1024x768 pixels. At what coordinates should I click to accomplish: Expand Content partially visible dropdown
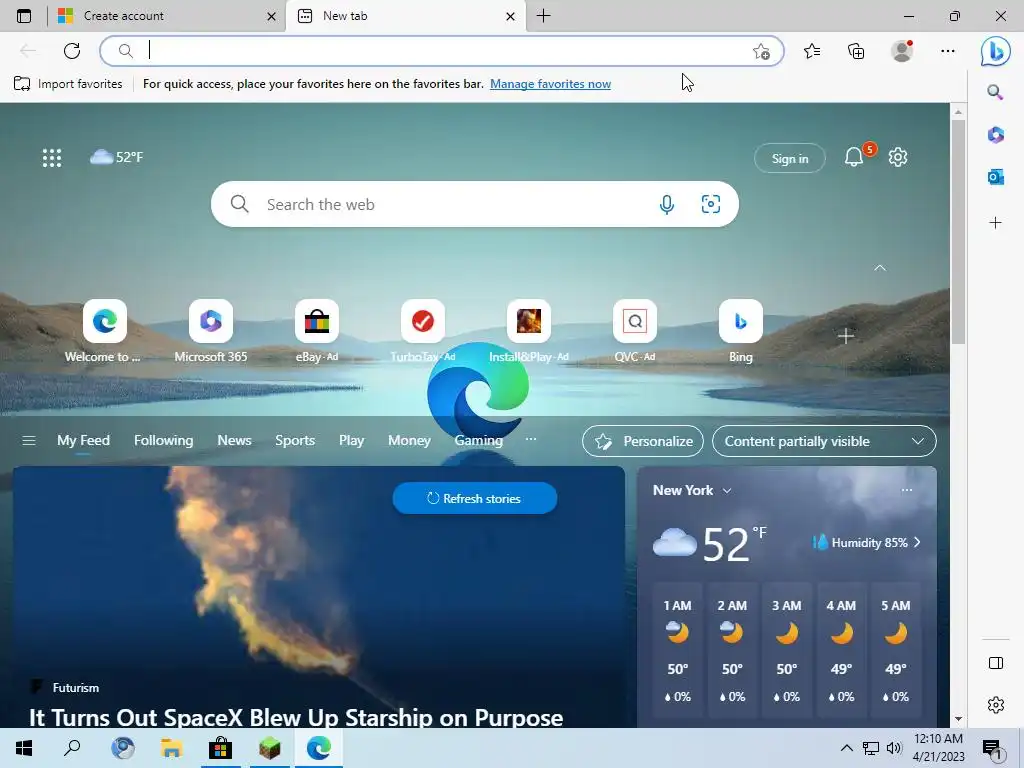tap(824, 441)
